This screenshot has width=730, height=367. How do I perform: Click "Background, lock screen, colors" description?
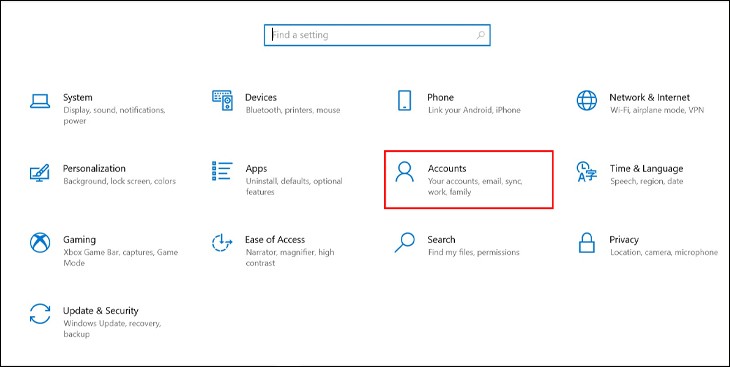click(x=120, y=181)
